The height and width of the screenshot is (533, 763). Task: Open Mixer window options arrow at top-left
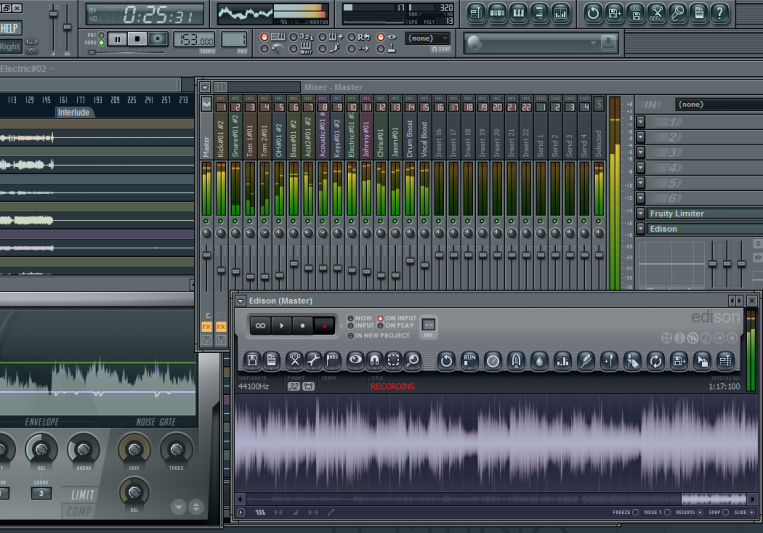(x=205, y=87)
